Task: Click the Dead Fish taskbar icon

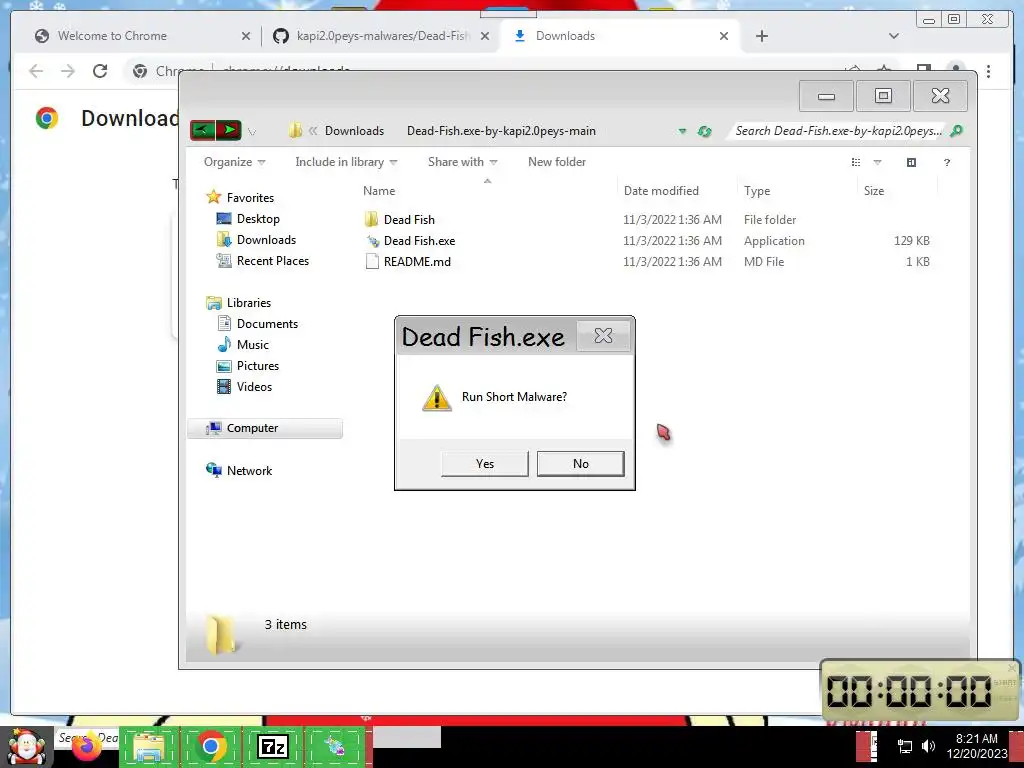Action: point(334,746)
